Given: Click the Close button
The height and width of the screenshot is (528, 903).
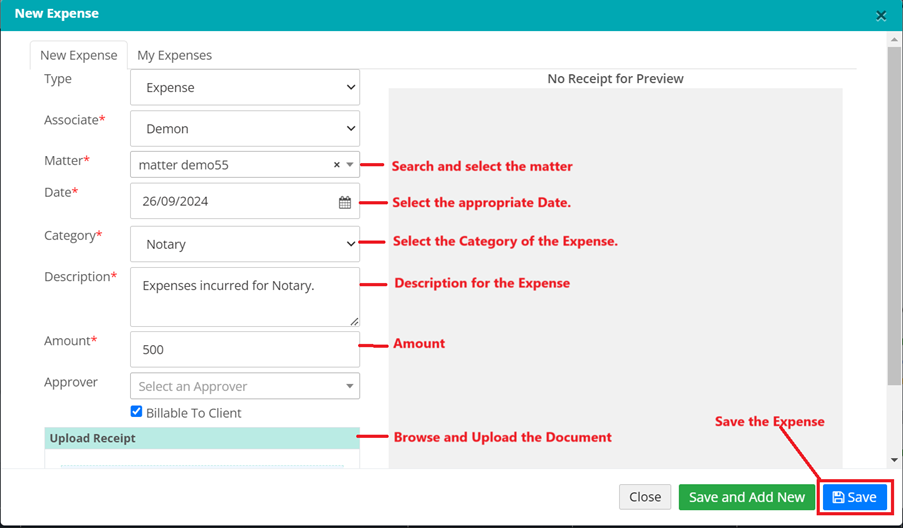Looking at the screenshot, I should pos(645,497).
